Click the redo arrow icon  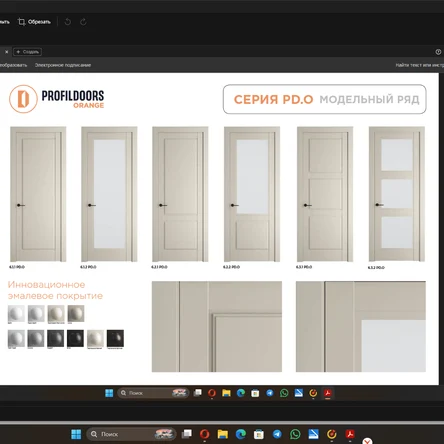click(x=83, y=22)
